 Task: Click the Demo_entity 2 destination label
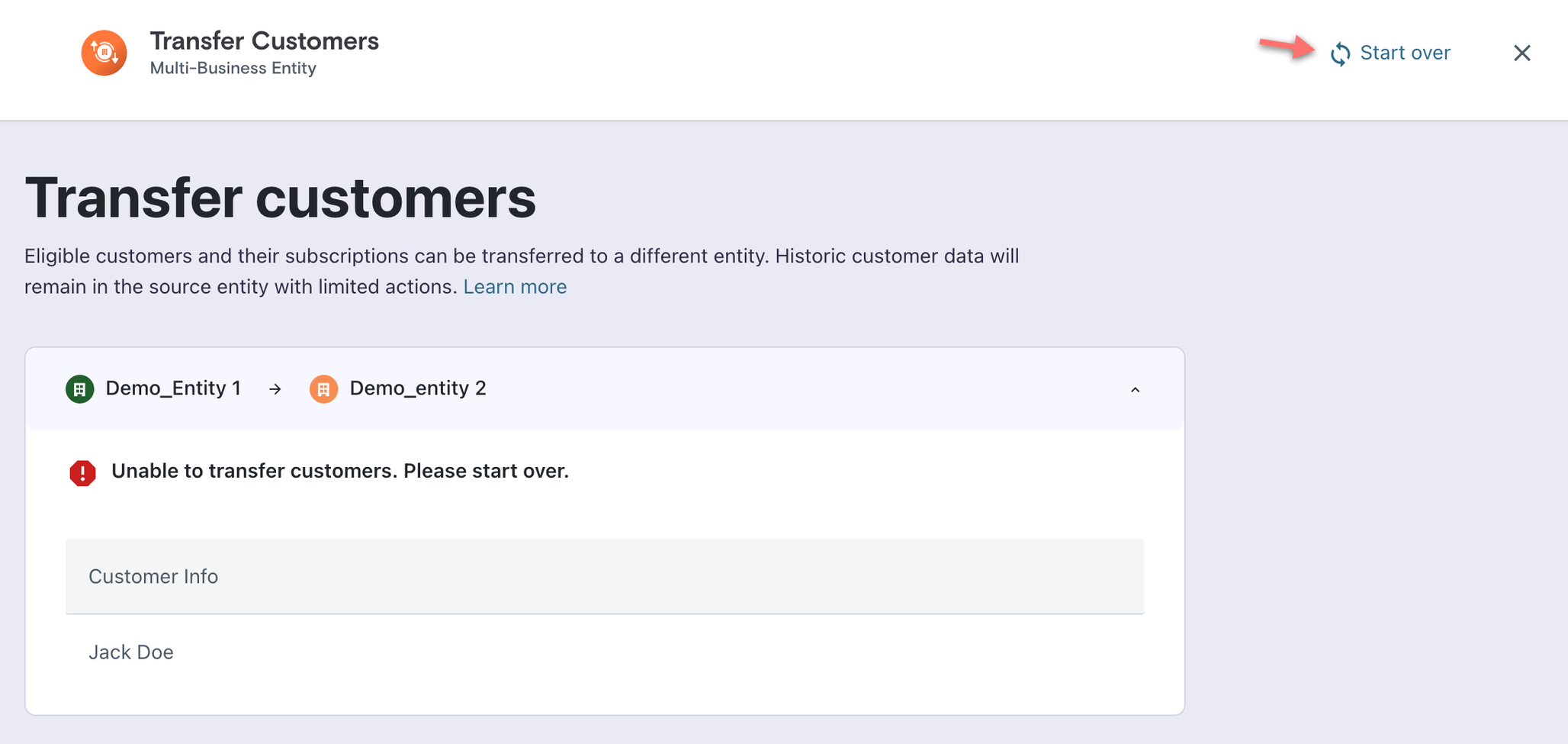point(417,388)
